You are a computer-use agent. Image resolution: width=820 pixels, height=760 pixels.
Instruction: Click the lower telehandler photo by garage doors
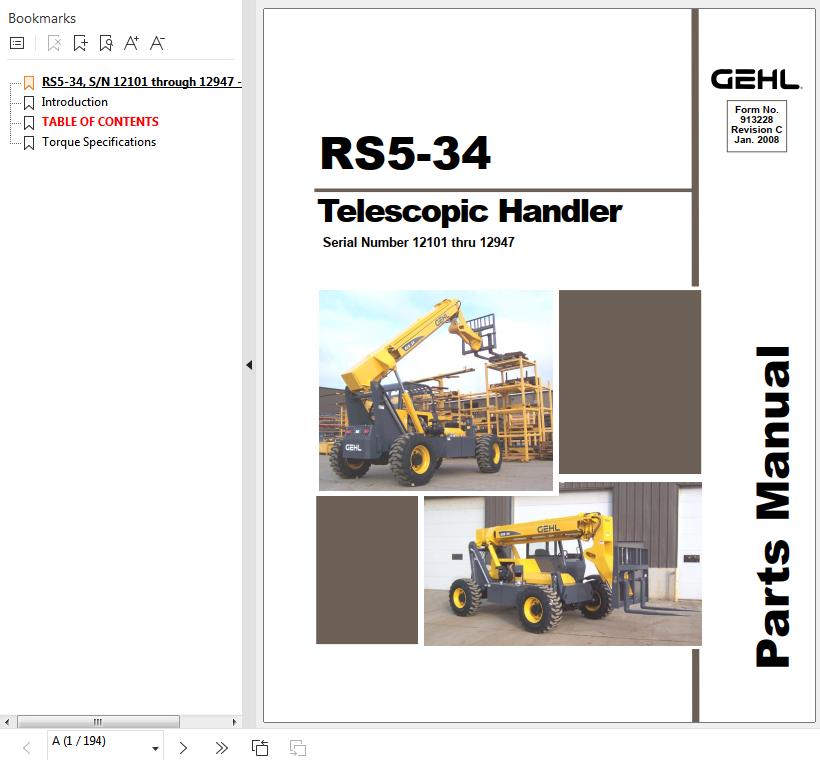(x=563, y=564)
